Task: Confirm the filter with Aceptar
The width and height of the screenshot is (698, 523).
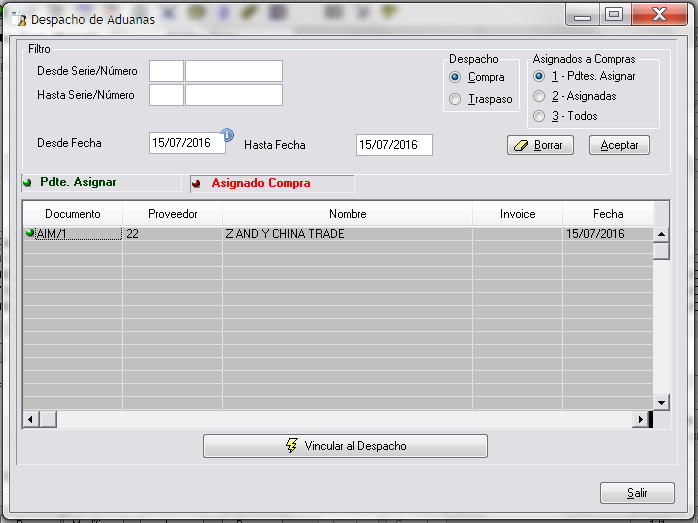Action: [619, 145]
